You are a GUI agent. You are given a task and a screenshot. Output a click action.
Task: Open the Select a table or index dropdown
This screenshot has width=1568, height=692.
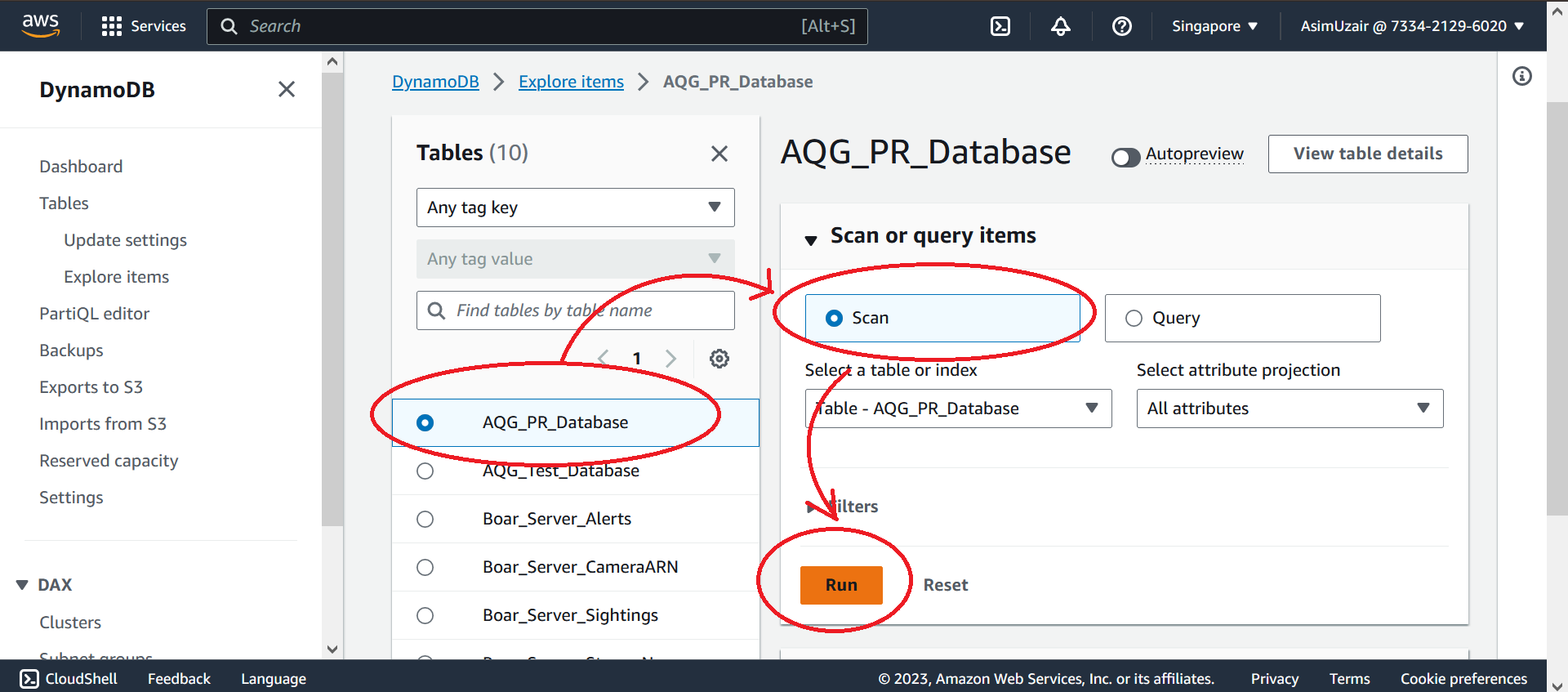[959, 409]
